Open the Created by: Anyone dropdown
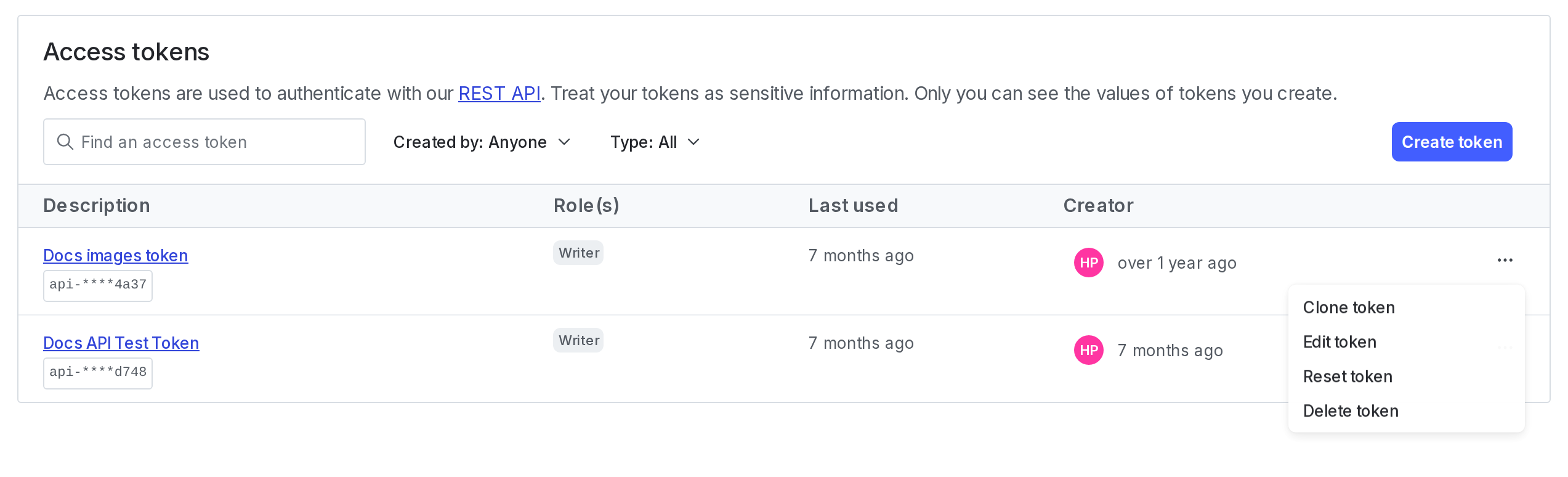This screenshot has height=477, width=1568. (x=482, y=142)
